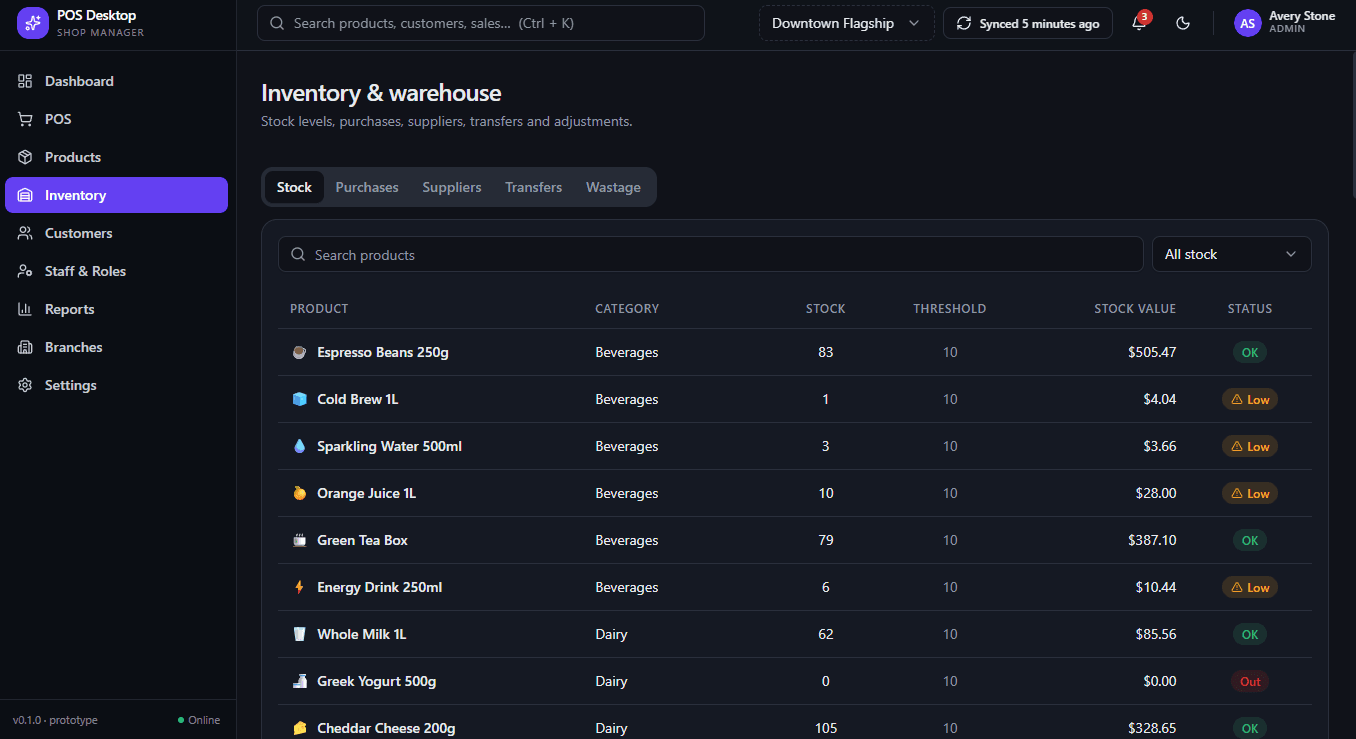This screenshot has height=739, width=1356.
Task: Click the Out status badge for Greek Yogurt
Action: [x=1250, y=681]
